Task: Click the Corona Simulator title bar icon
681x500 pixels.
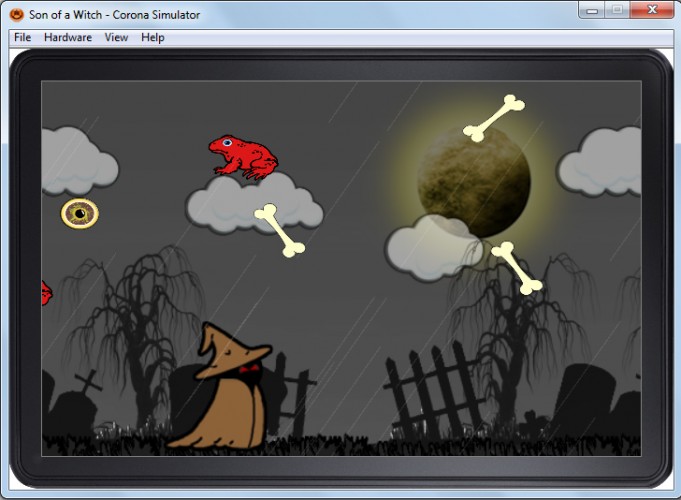Action: click(17, 14)
